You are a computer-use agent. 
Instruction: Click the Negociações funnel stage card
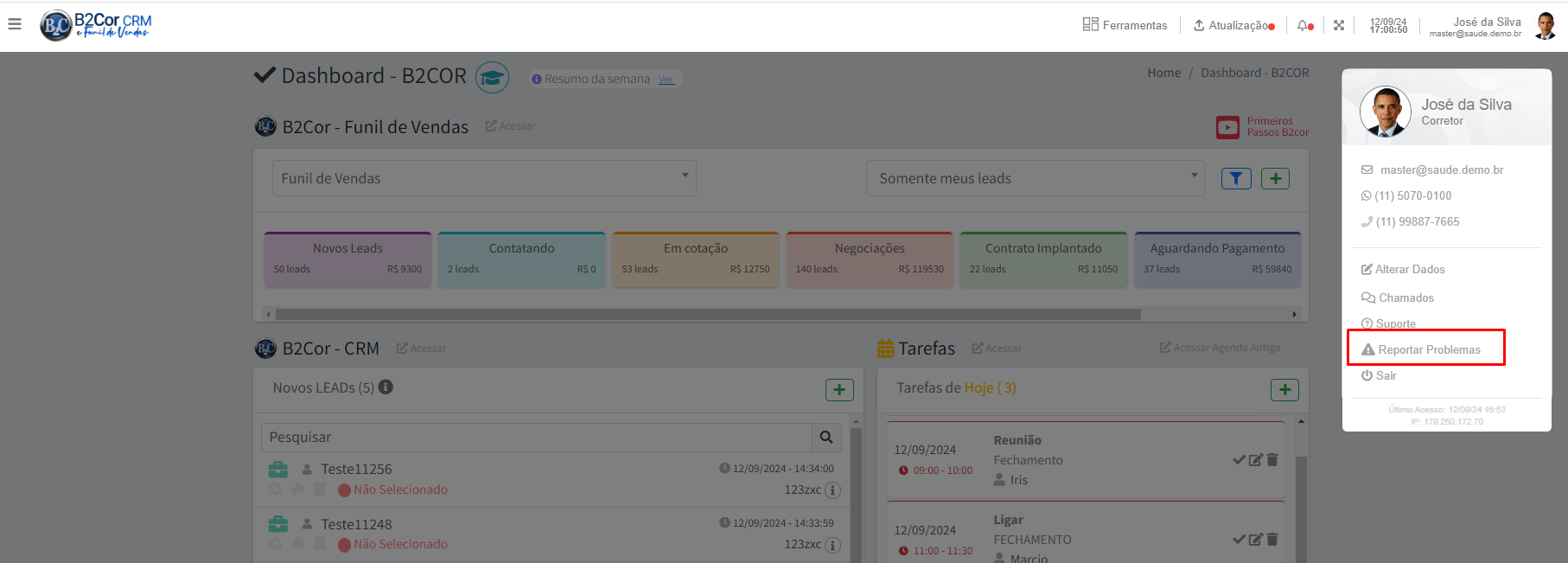click(x=870, y=259)
